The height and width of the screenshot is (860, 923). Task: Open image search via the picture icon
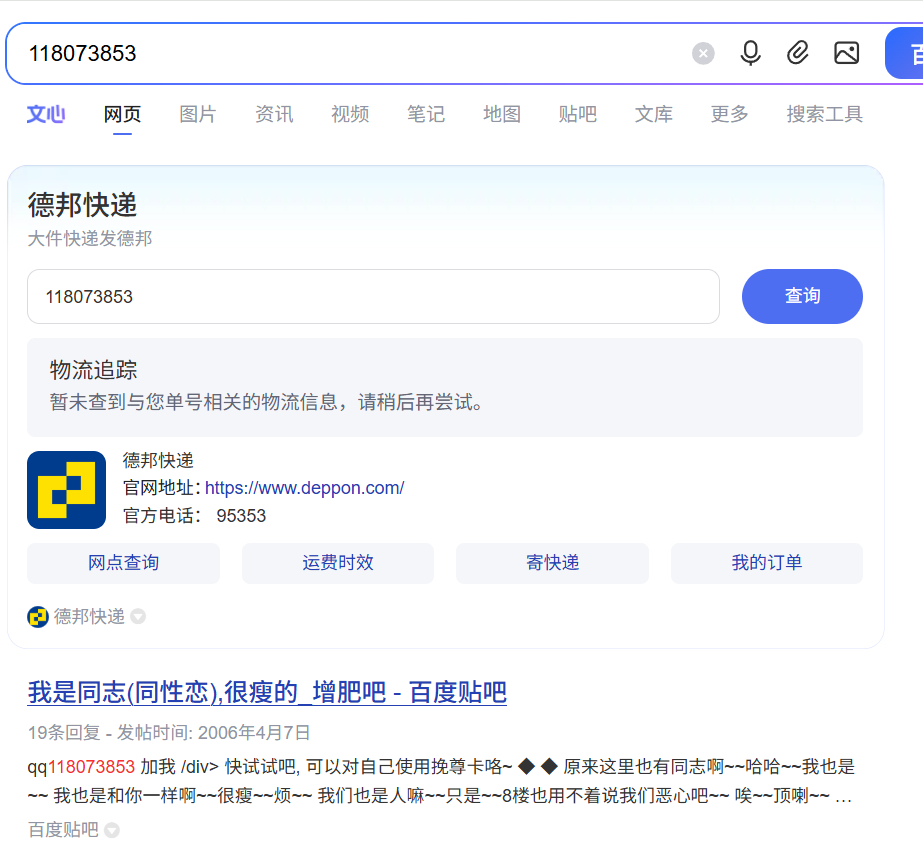click(846, 53)
